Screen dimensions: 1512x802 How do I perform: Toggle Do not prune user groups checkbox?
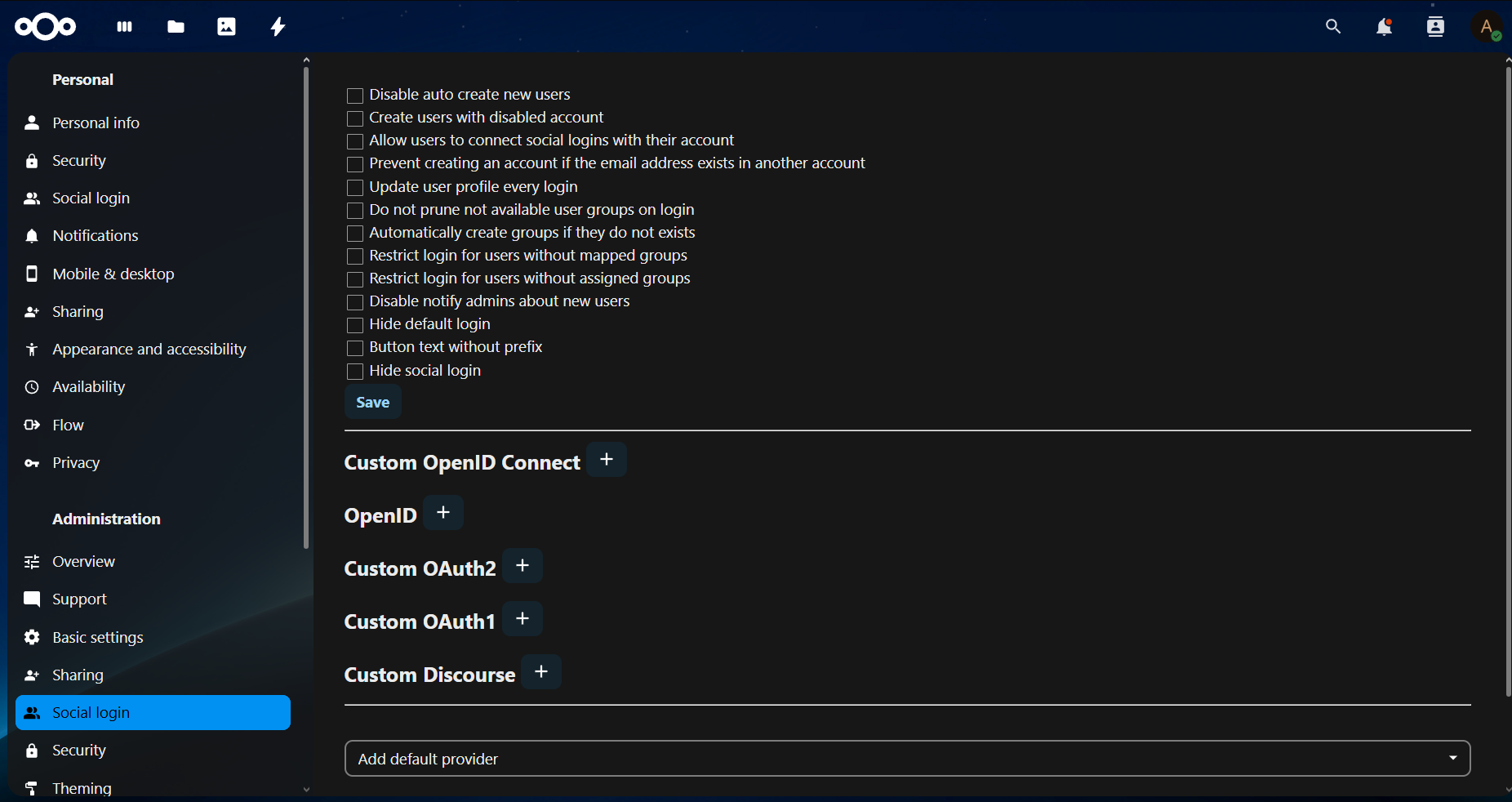tap(355, 211)
